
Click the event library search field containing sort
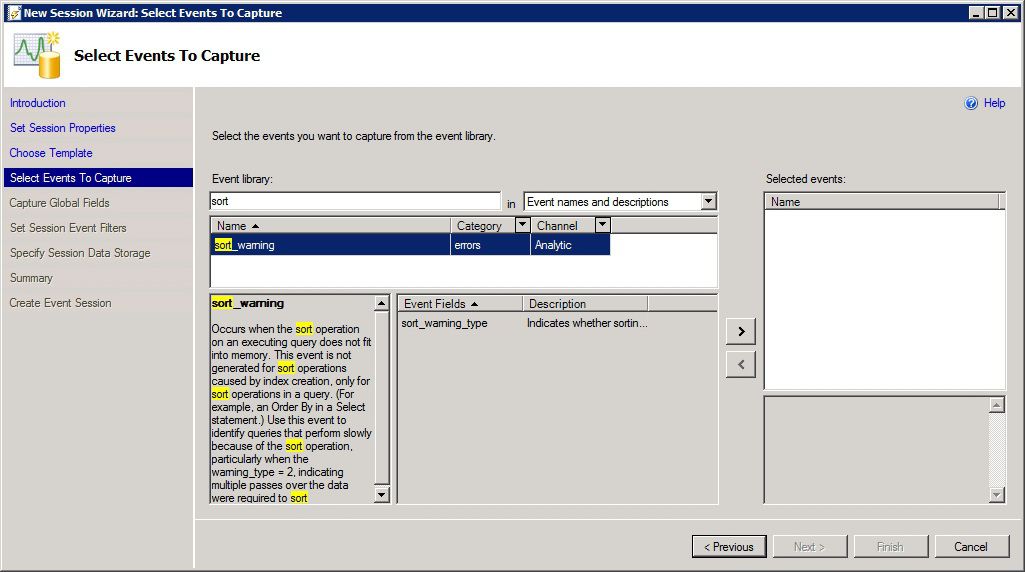(356, 201)
